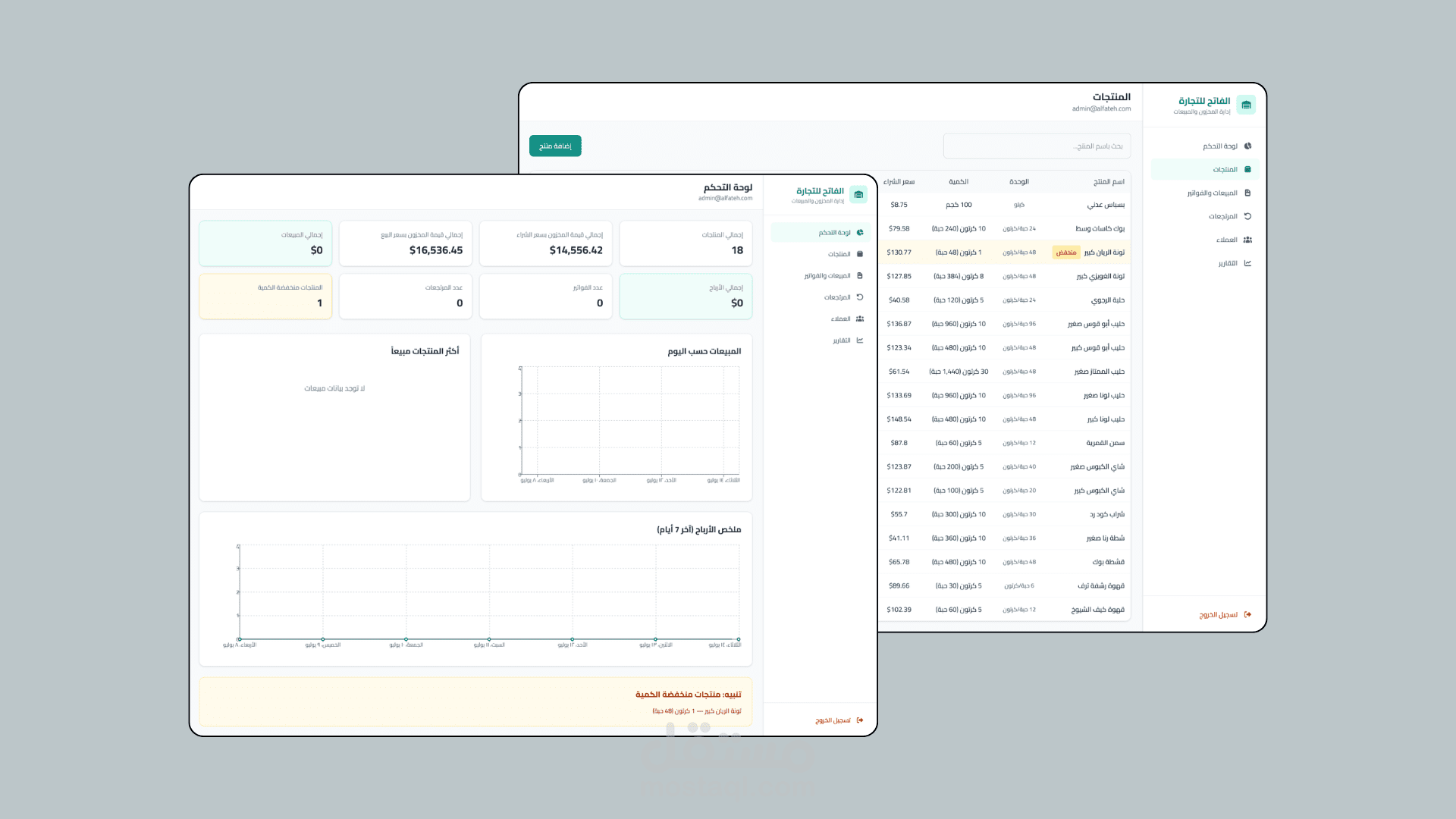Select the قهوة كيف الشيوخ product name
This screenshot has height=819, width=1456.
(1098, 610)
